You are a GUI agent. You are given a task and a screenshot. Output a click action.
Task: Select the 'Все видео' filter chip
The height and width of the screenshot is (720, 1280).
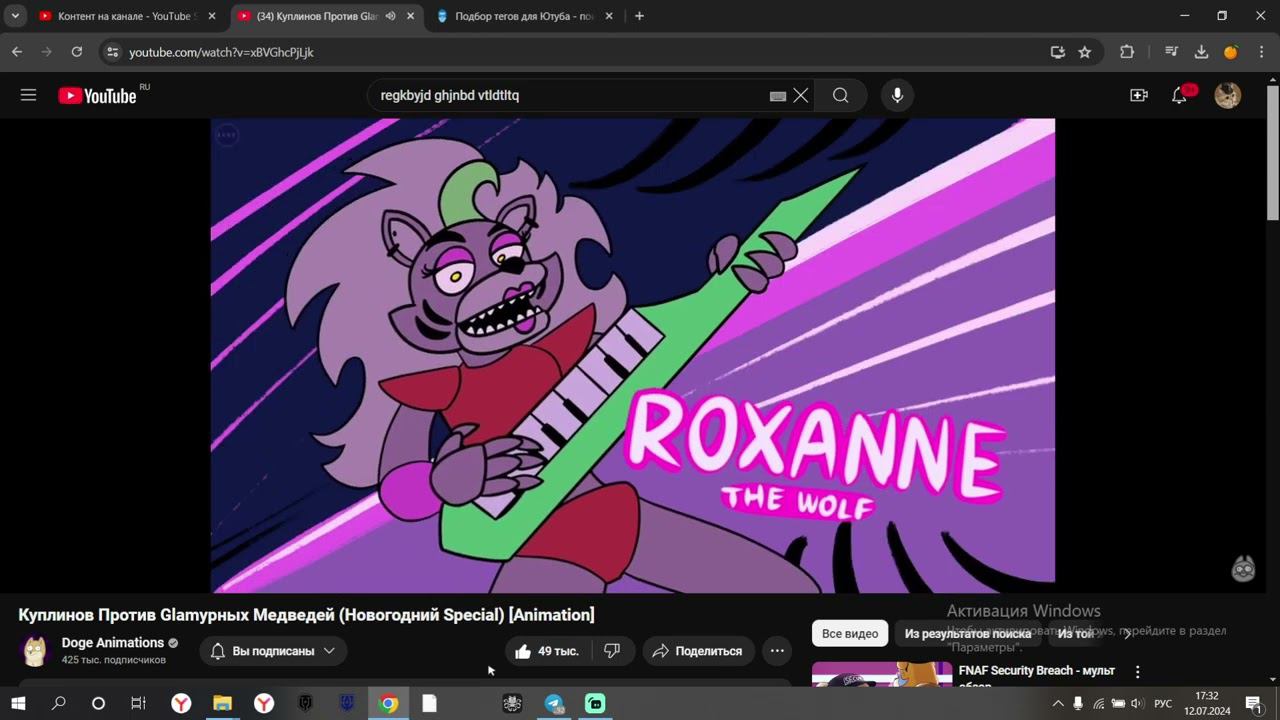849,634
